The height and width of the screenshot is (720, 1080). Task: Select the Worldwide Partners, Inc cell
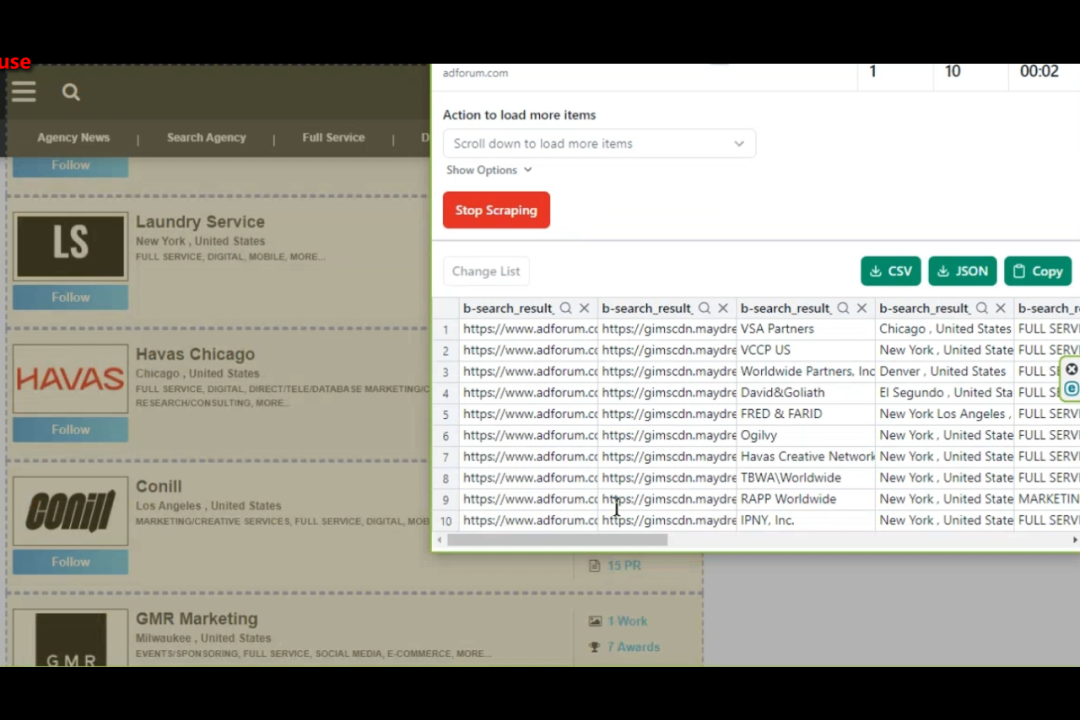coord(806,372)
